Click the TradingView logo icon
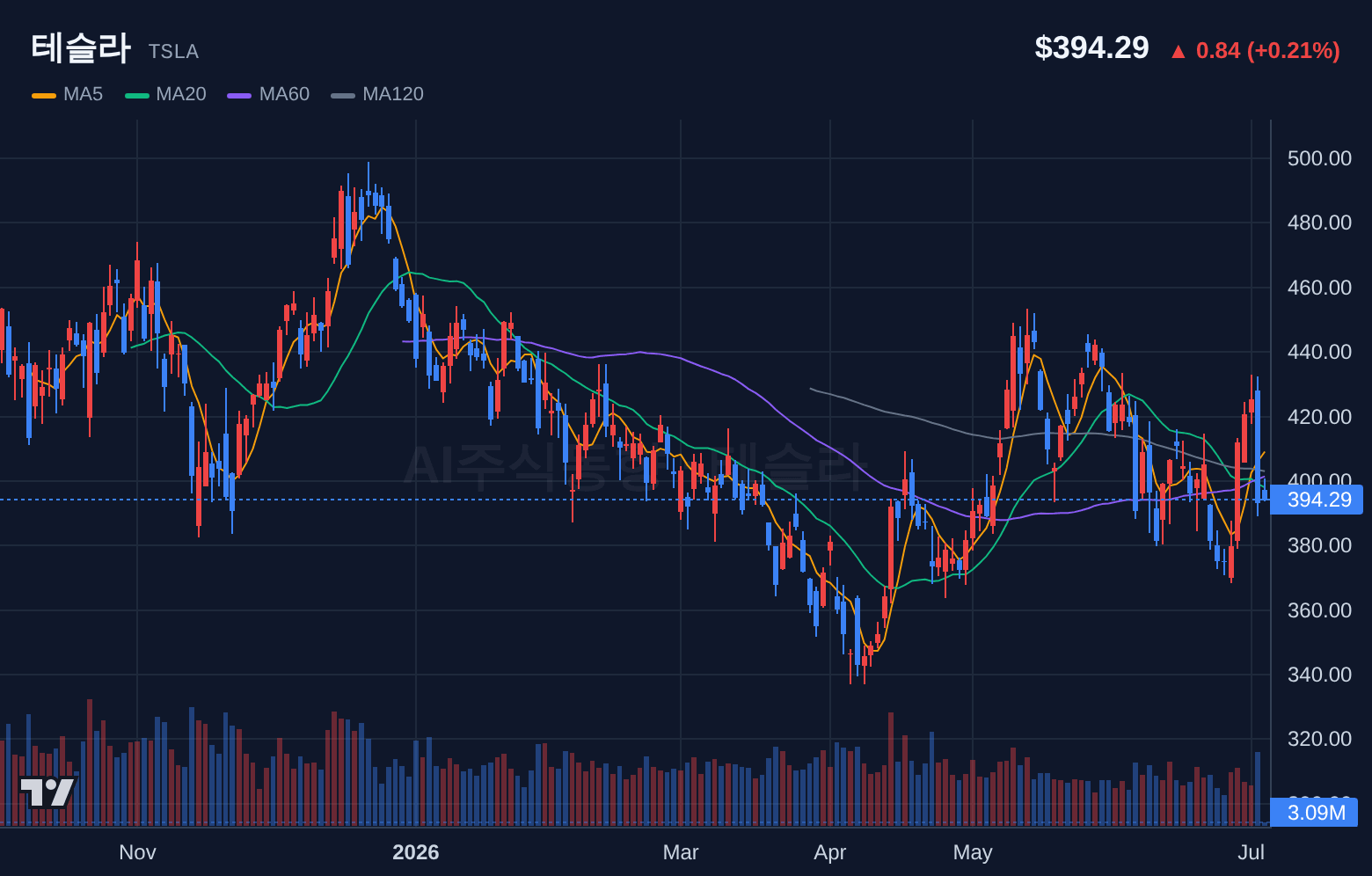Image resolution: width=1372 pixels, height=876 pixels. (x=47, y=792)
